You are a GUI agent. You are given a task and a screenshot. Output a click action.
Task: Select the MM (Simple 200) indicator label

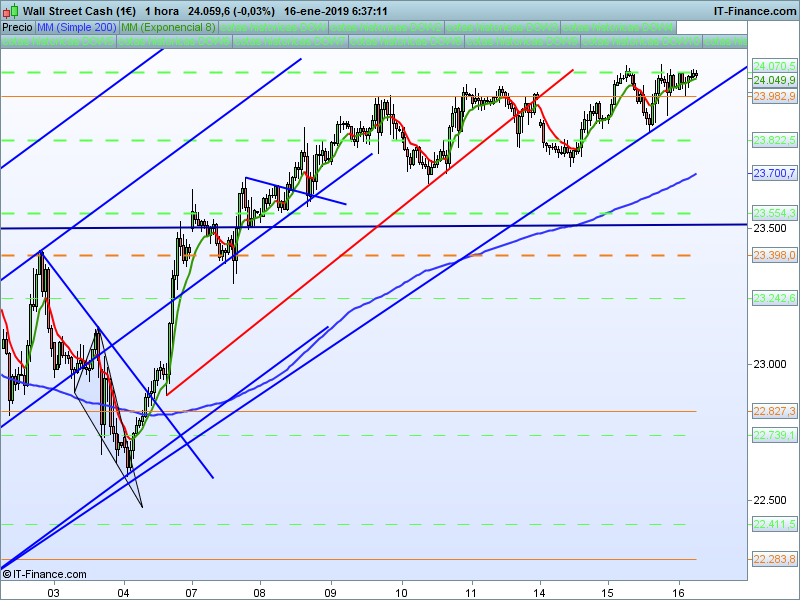point(77,27)
